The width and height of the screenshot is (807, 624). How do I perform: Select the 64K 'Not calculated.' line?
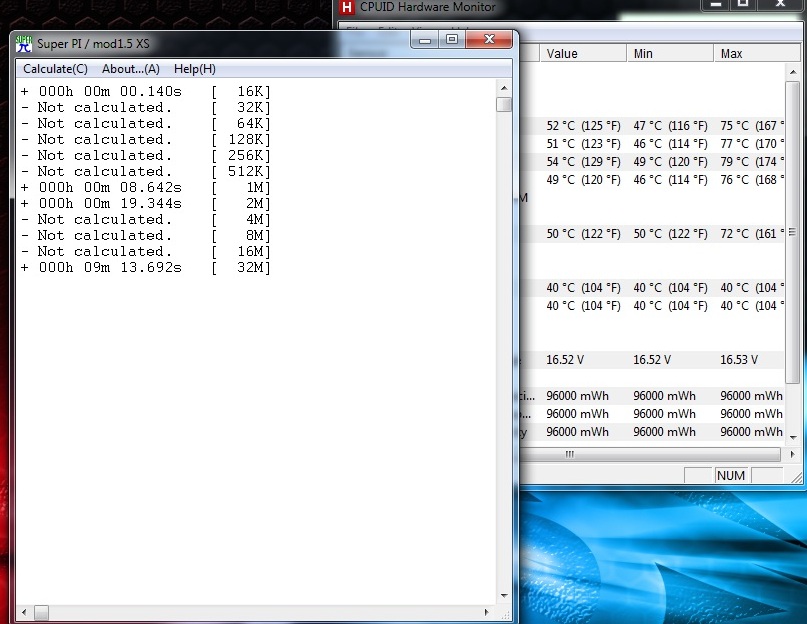(x=145, y=124)
